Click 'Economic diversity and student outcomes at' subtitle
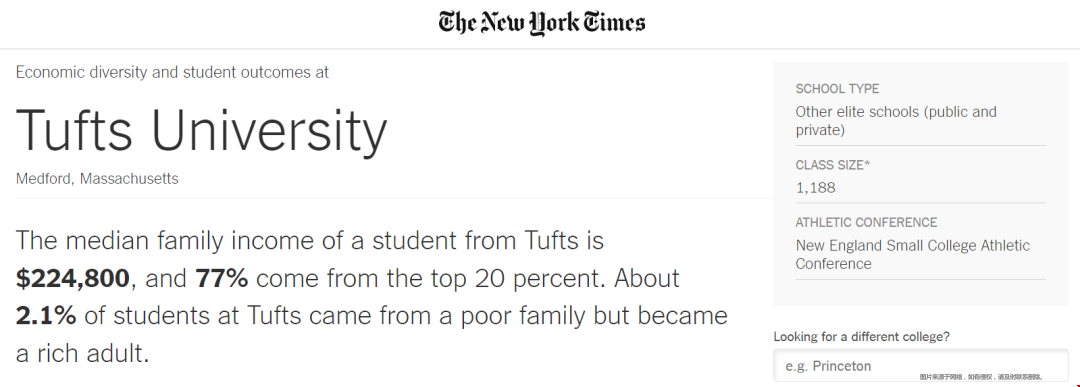This screenshot has width=1080, height=387. 172,72
